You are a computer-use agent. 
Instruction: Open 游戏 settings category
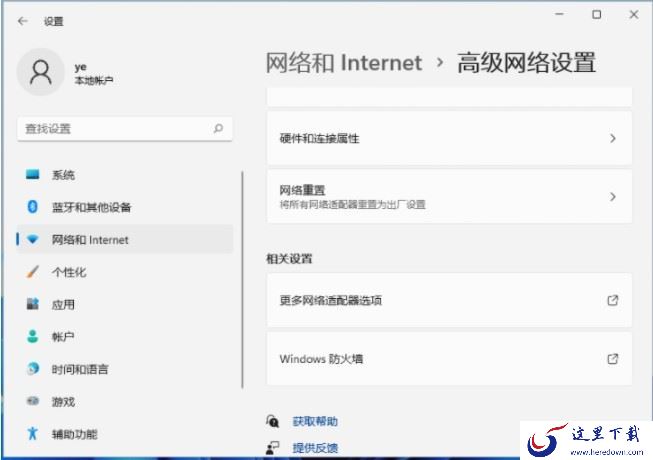pos(125,402)
